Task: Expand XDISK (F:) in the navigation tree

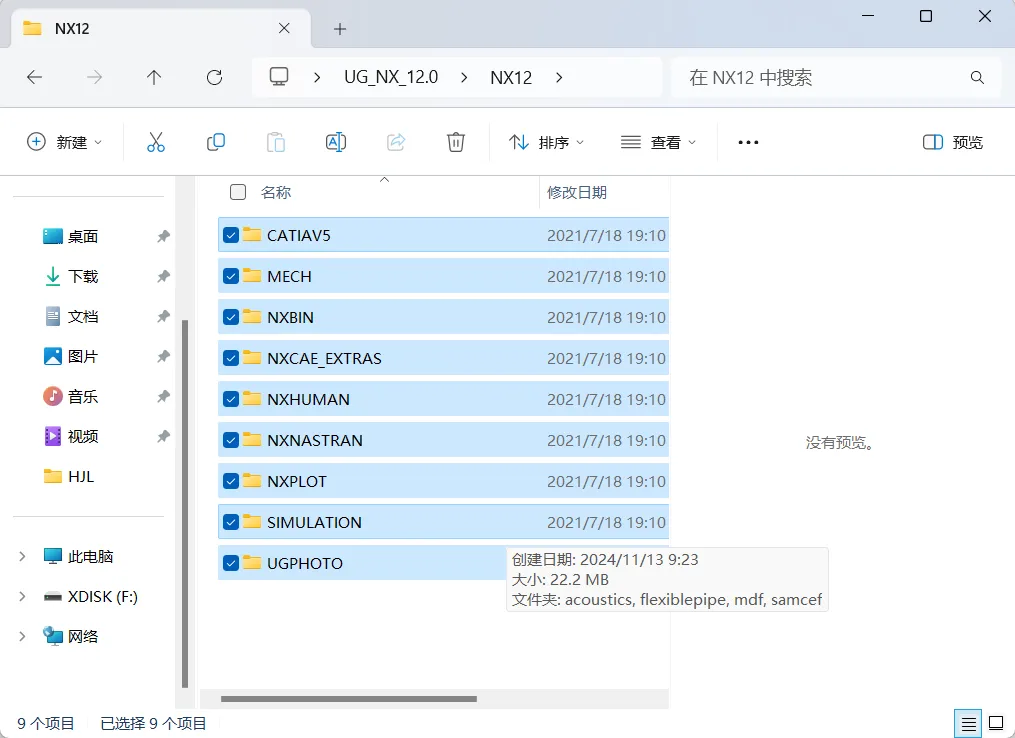Action: [x=22, y=597]
